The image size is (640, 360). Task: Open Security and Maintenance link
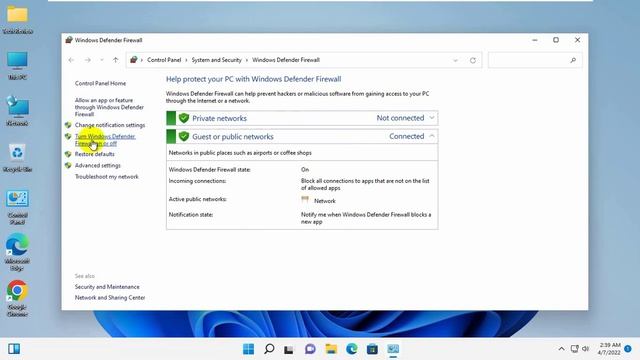pos(107,287)
